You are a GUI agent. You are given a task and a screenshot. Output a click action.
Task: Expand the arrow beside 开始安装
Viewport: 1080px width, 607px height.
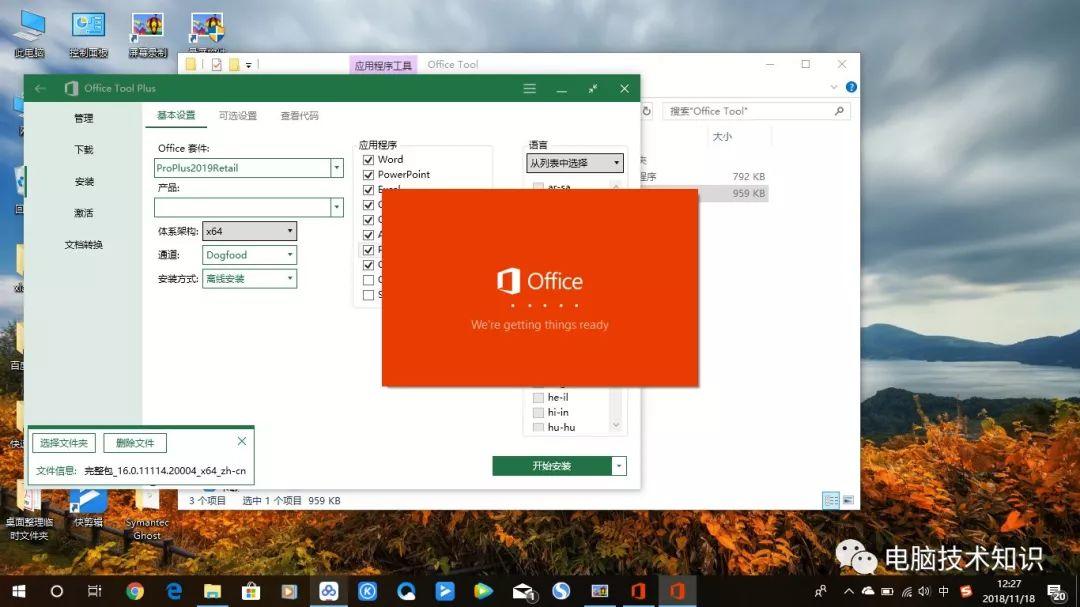coord(619,466)
